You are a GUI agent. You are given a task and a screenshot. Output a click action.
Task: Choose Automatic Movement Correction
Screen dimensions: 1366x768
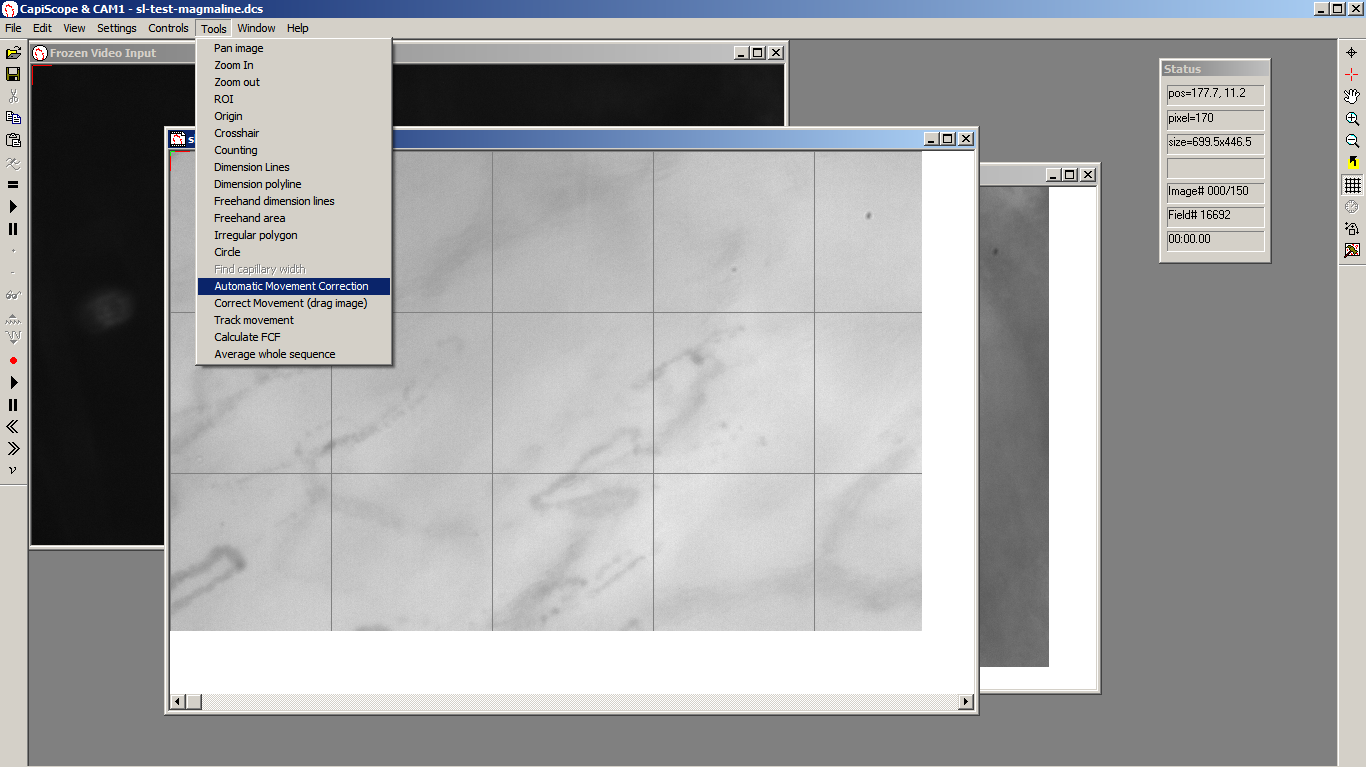293,286
